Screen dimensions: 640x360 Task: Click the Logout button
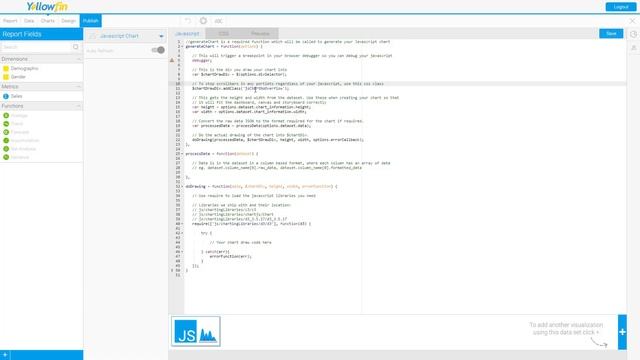click(621, 7)
